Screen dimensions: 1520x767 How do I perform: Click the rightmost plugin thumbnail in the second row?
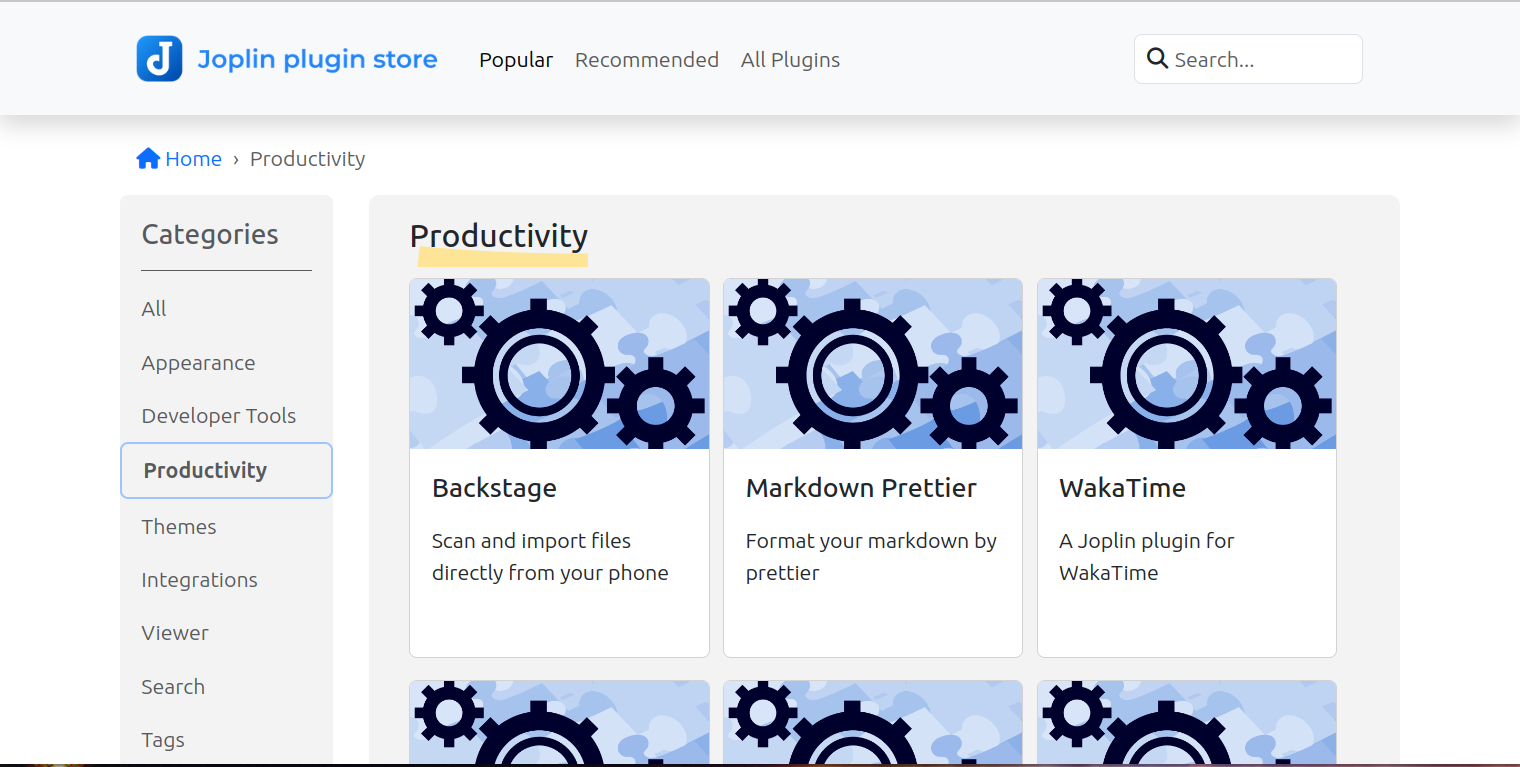click(1186, 722)
